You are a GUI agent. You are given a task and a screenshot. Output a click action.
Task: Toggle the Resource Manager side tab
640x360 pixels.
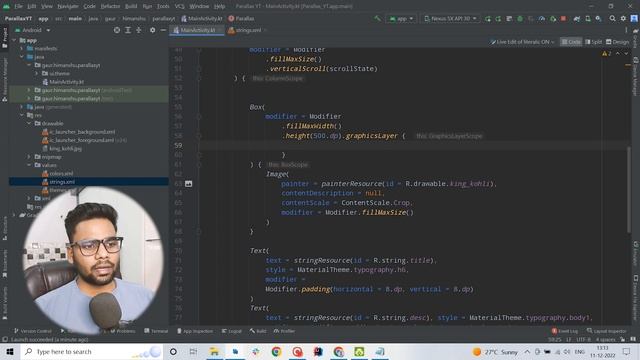coord(4,79)
